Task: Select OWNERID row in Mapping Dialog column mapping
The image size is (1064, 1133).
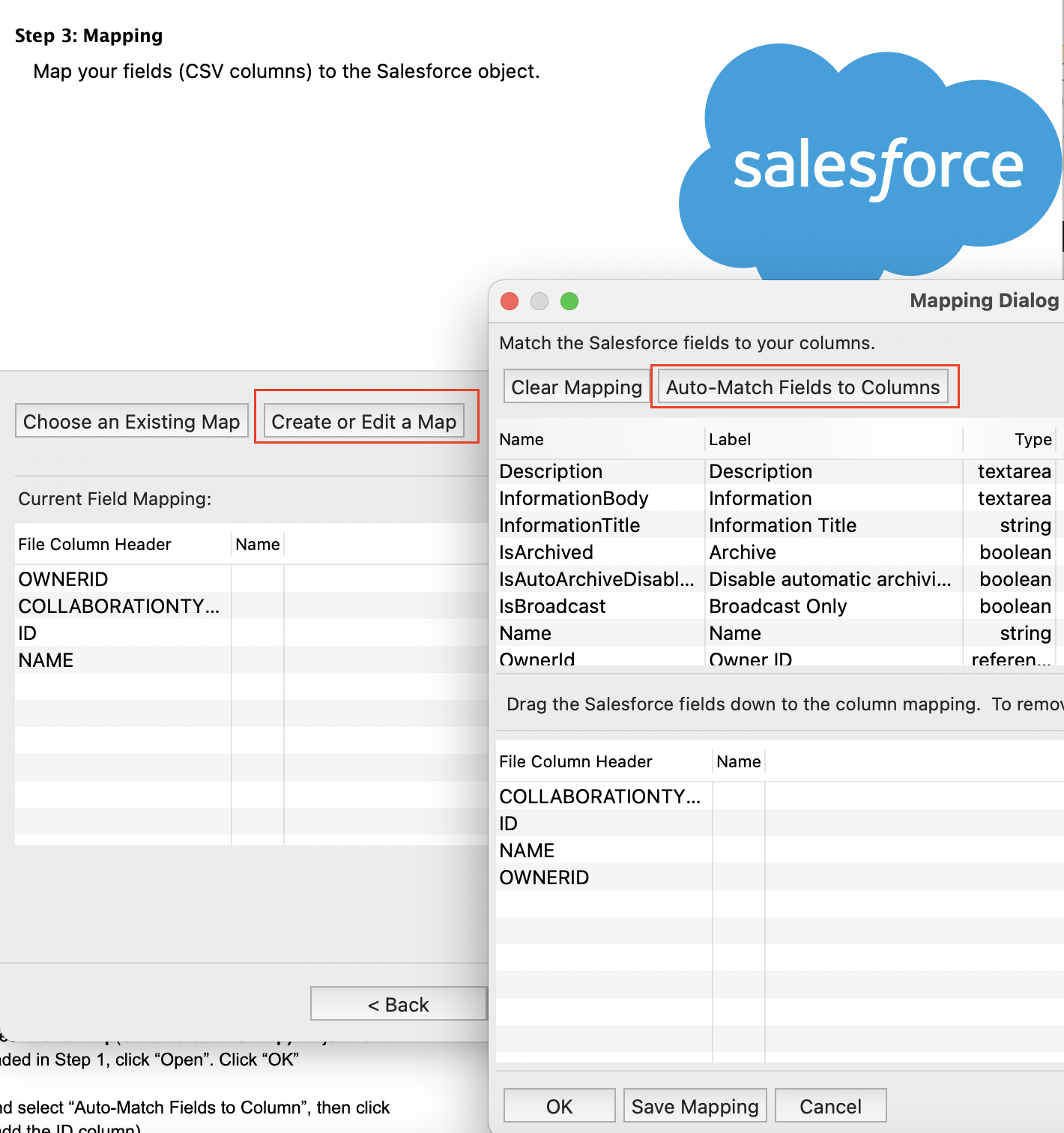Action: [779, 877]
